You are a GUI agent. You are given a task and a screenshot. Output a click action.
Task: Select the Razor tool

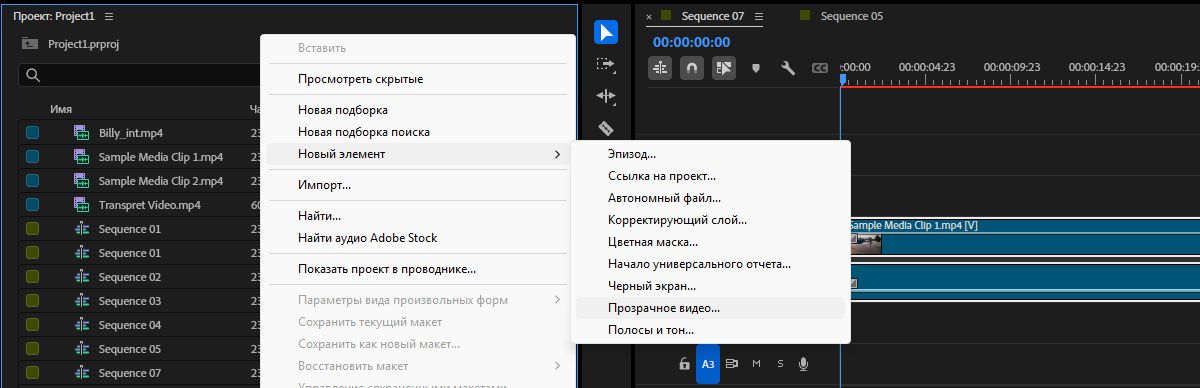[x=606, y=128]
